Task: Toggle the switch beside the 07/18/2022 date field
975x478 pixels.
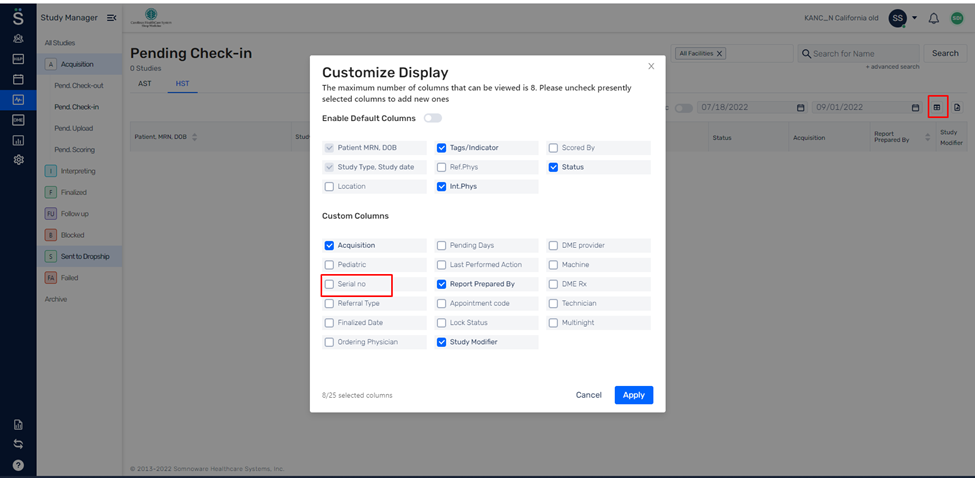Action: 683,108
